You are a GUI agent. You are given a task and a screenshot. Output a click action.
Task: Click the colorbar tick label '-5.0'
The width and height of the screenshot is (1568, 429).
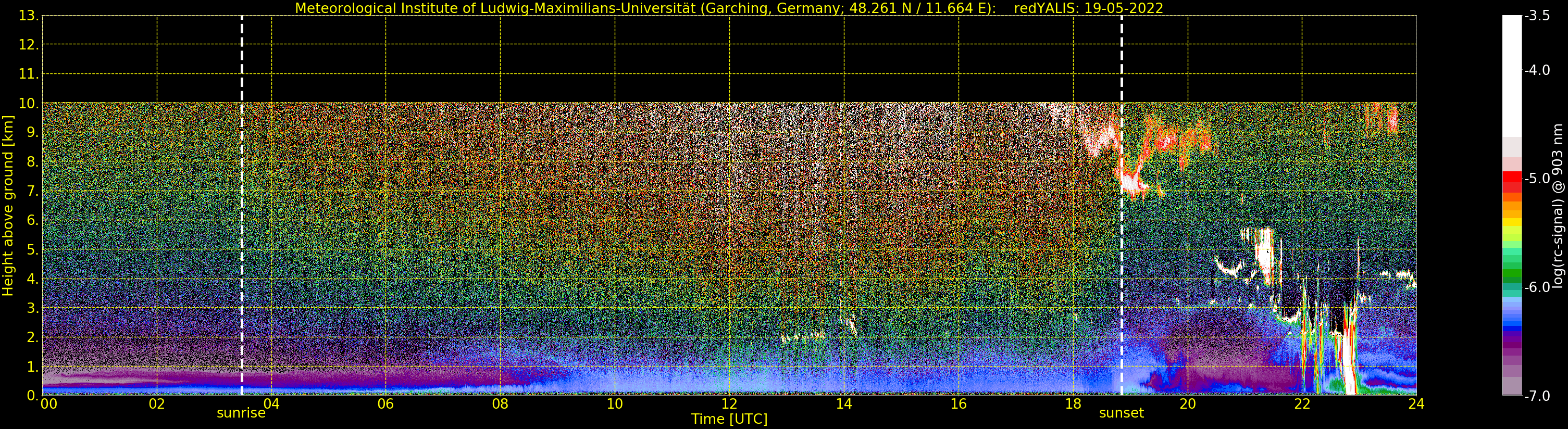point(1537,178)
